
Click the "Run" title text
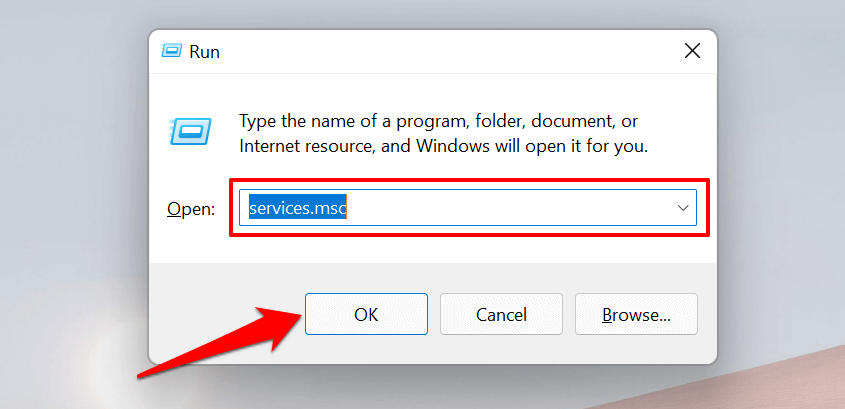point(204,50)
